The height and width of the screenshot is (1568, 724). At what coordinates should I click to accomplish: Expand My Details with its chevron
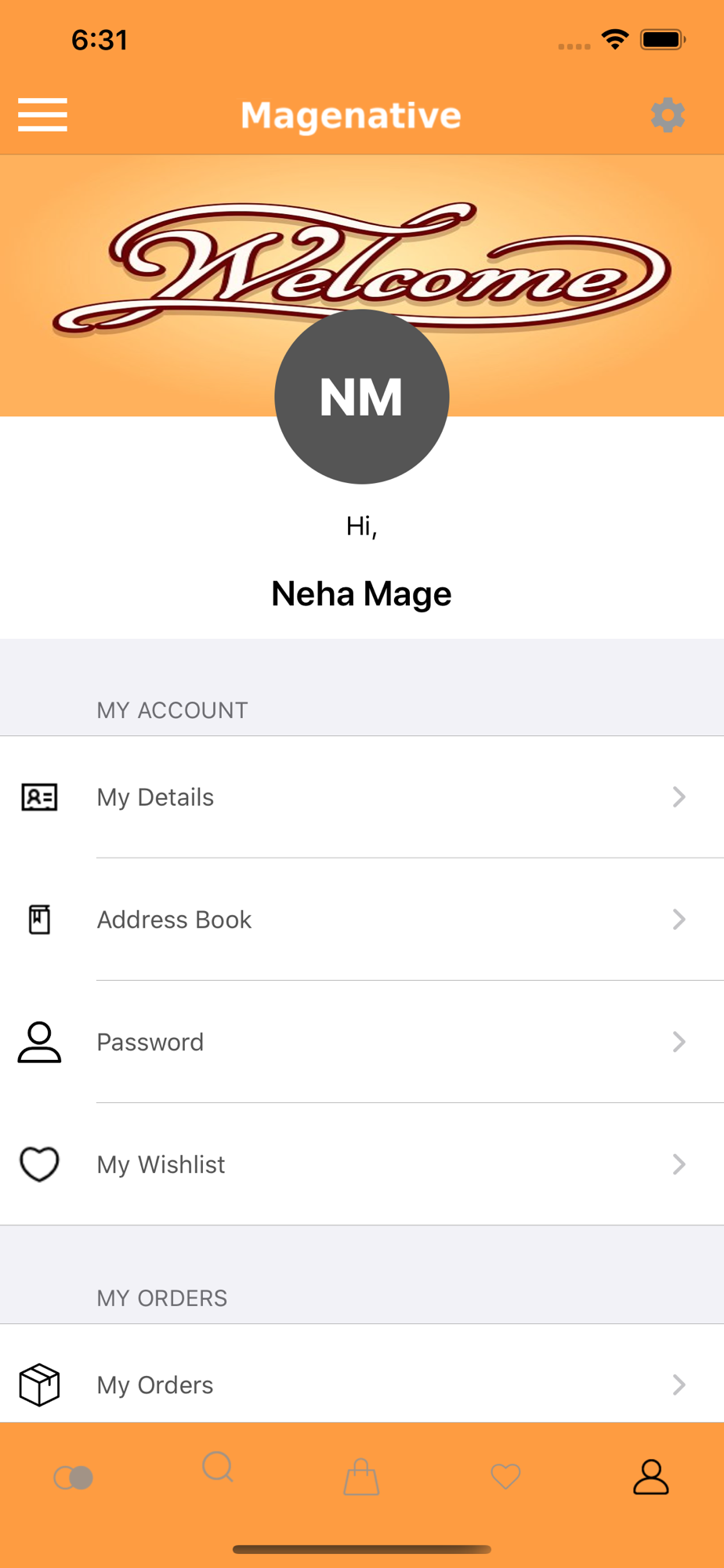(679, 797)
